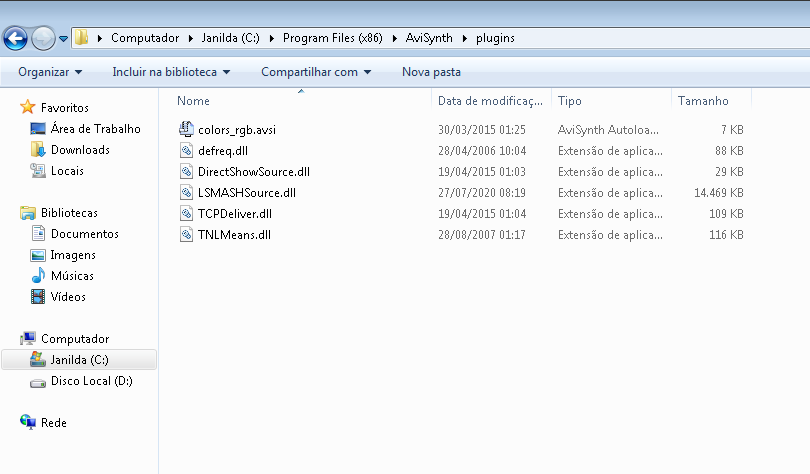
Task: Click the Documentos library icon
Action: point(38,234)
